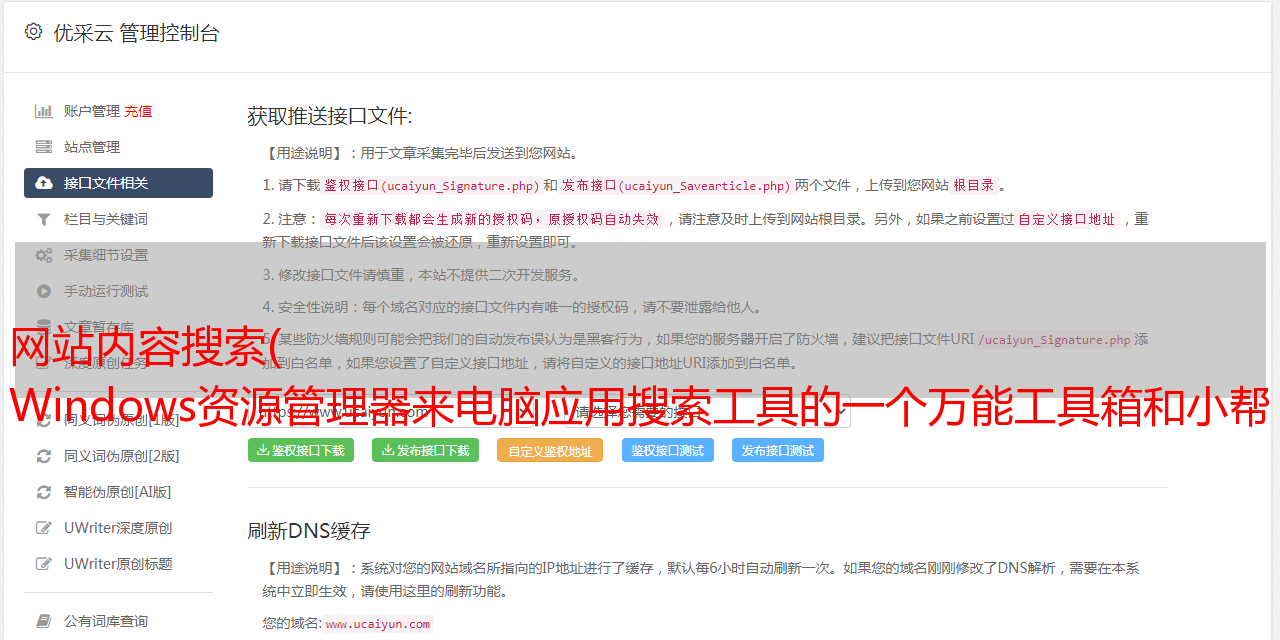Open UWriter原创标题 via its edit icon
This screenshot has height=640, width=1280.
[x=44, y=564]
